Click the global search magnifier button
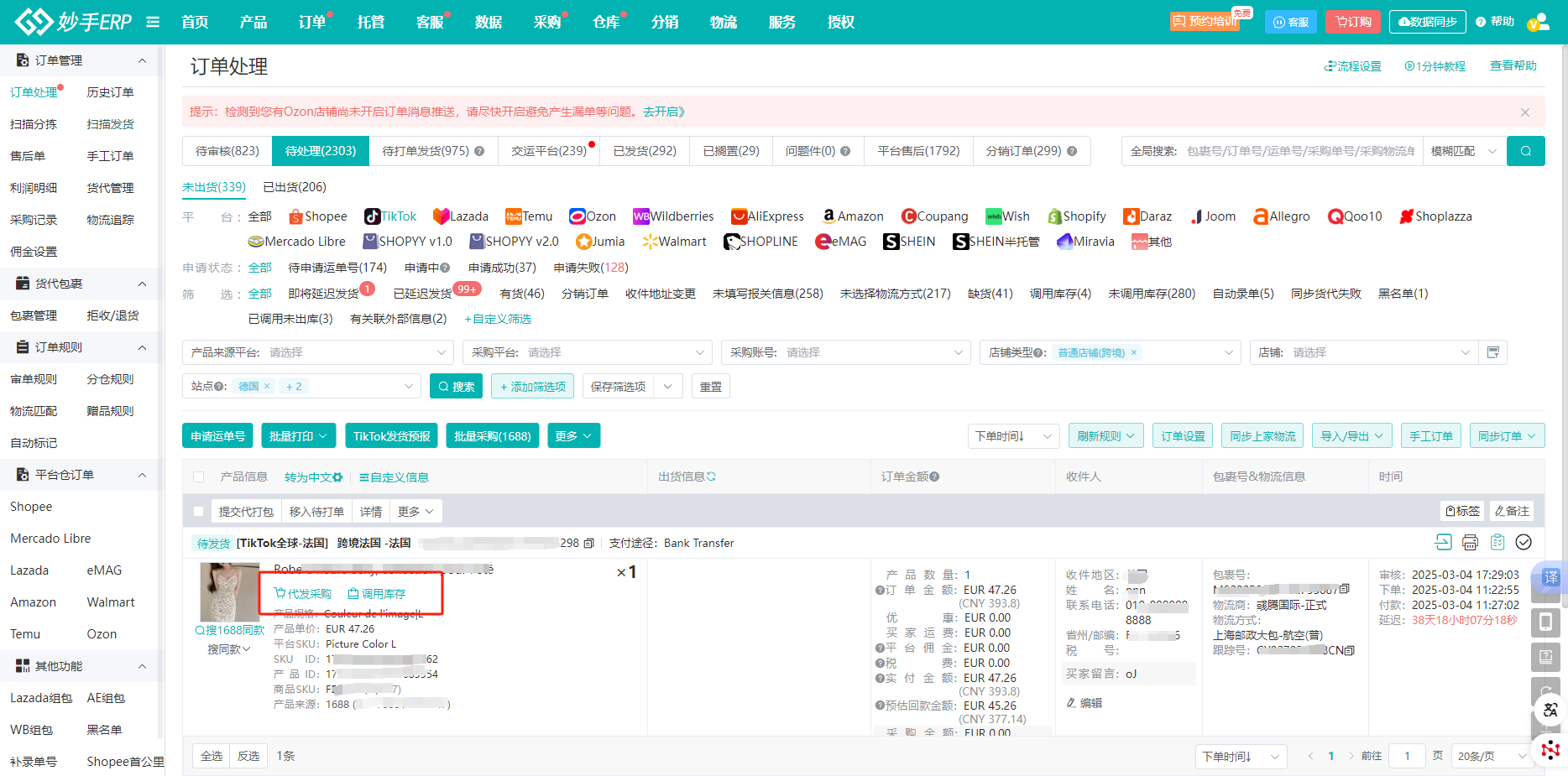Image resolution: width=1568 pixels, height=776 pixels. 1526,151
